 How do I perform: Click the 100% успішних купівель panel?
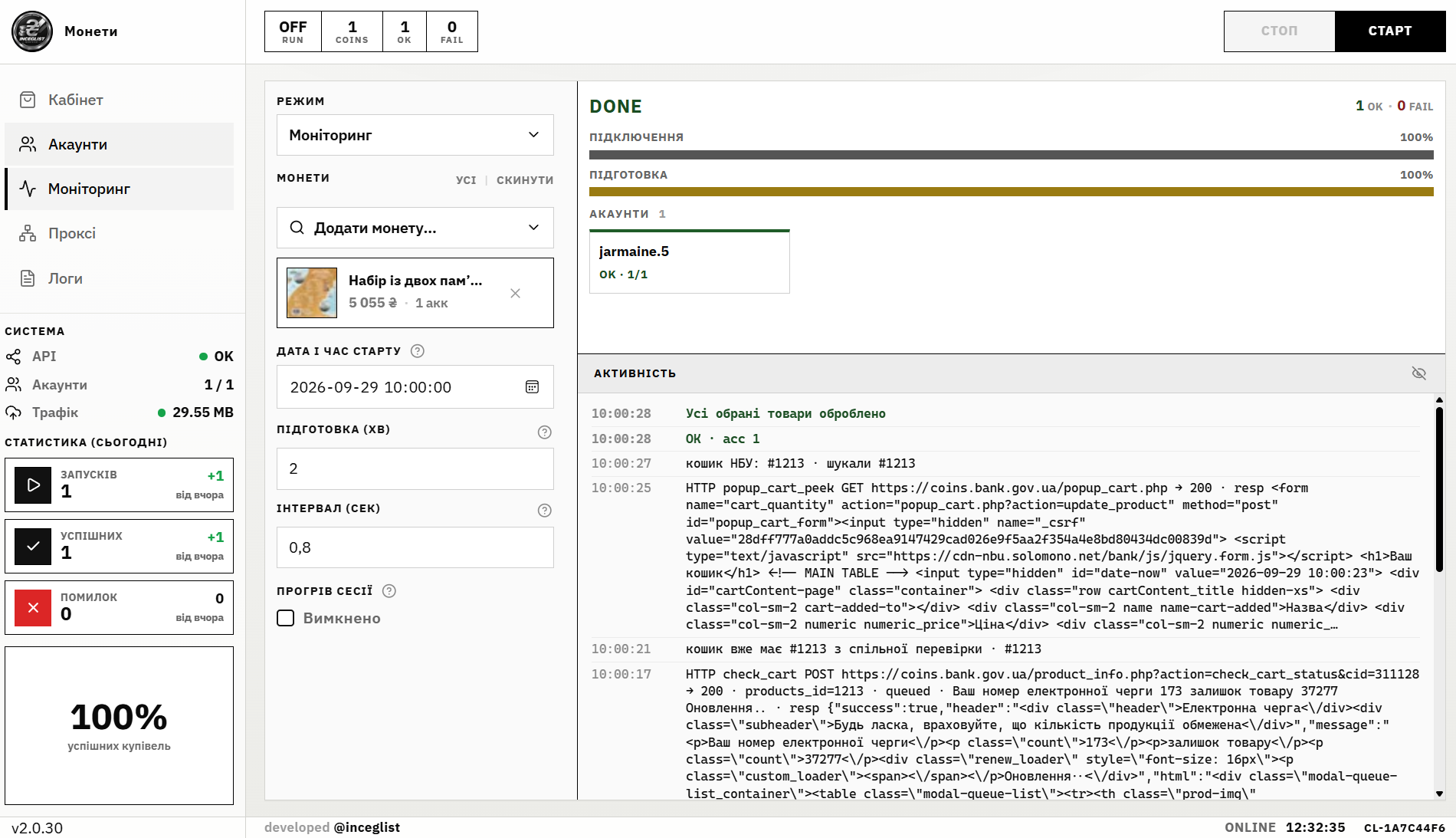119,725
